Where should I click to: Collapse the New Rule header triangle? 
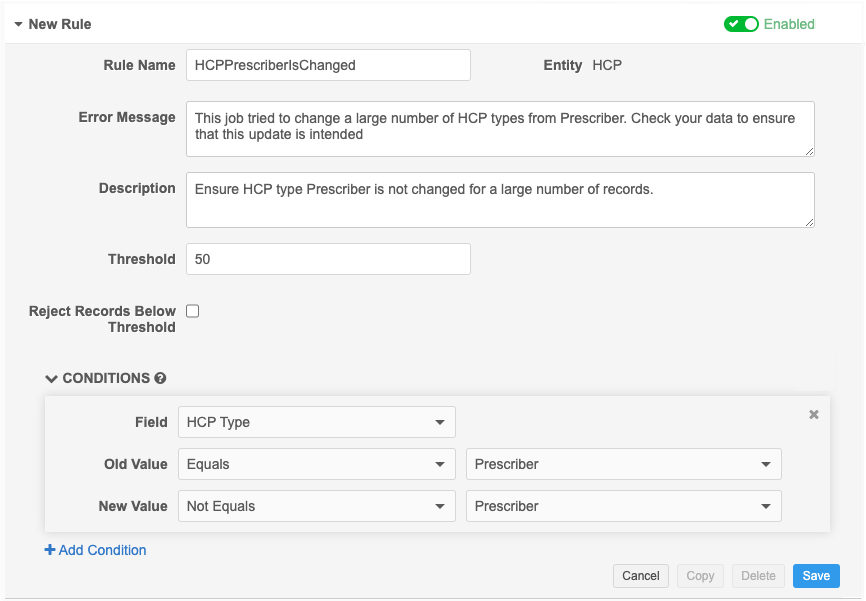coord(18,24)
